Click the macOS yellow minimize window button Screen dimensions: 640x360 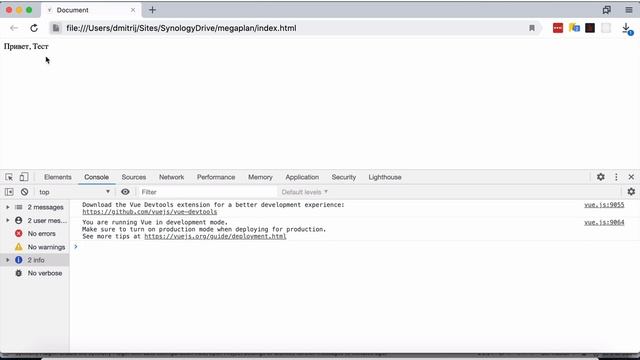19,10
